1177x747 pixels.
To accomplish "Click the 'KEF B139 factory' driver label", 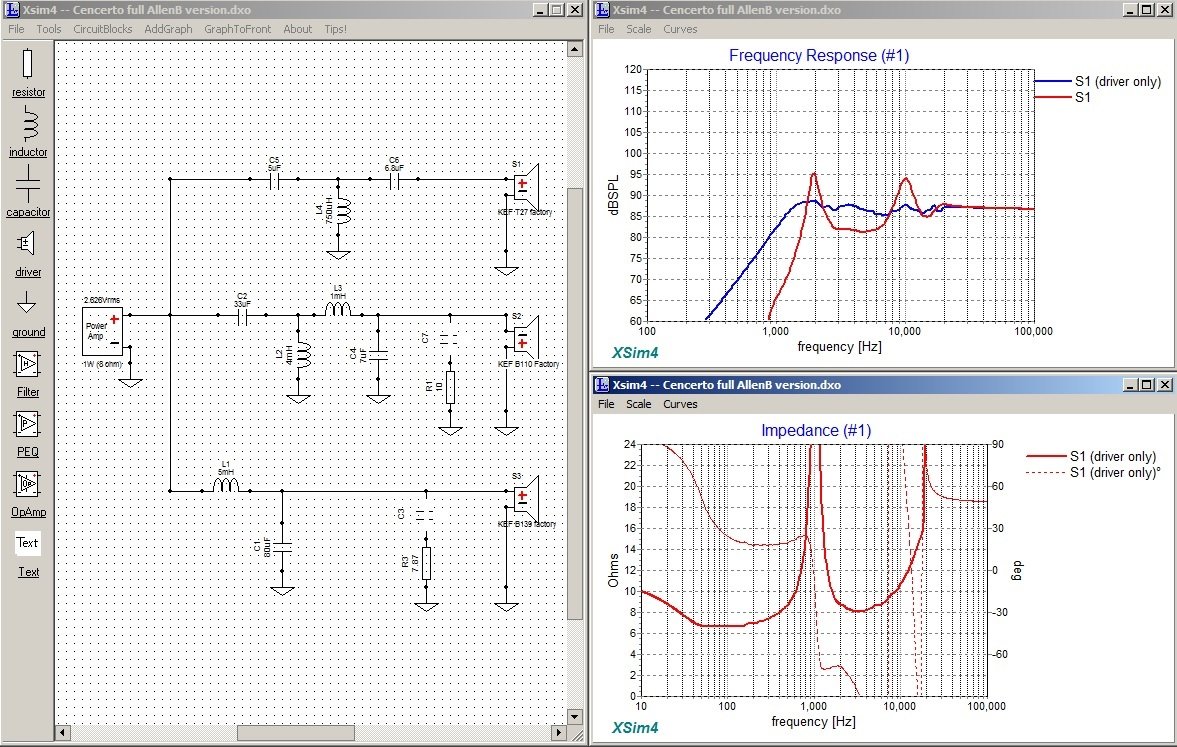I will click(x=527, y=524).
